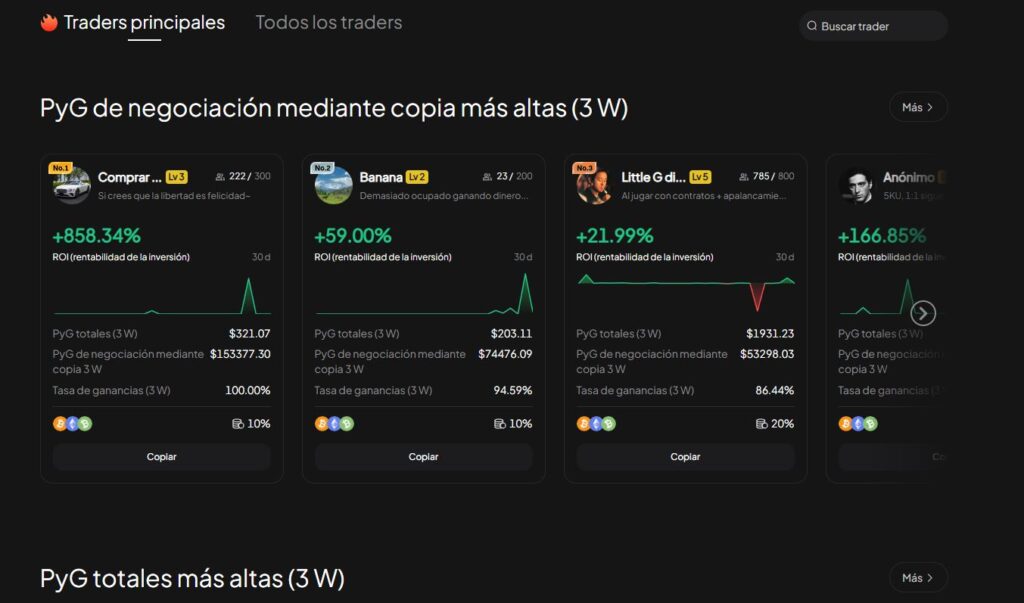Expand Más for PyG de negociación section
This screenshot has width=1024, height=603.
(918, 107)
